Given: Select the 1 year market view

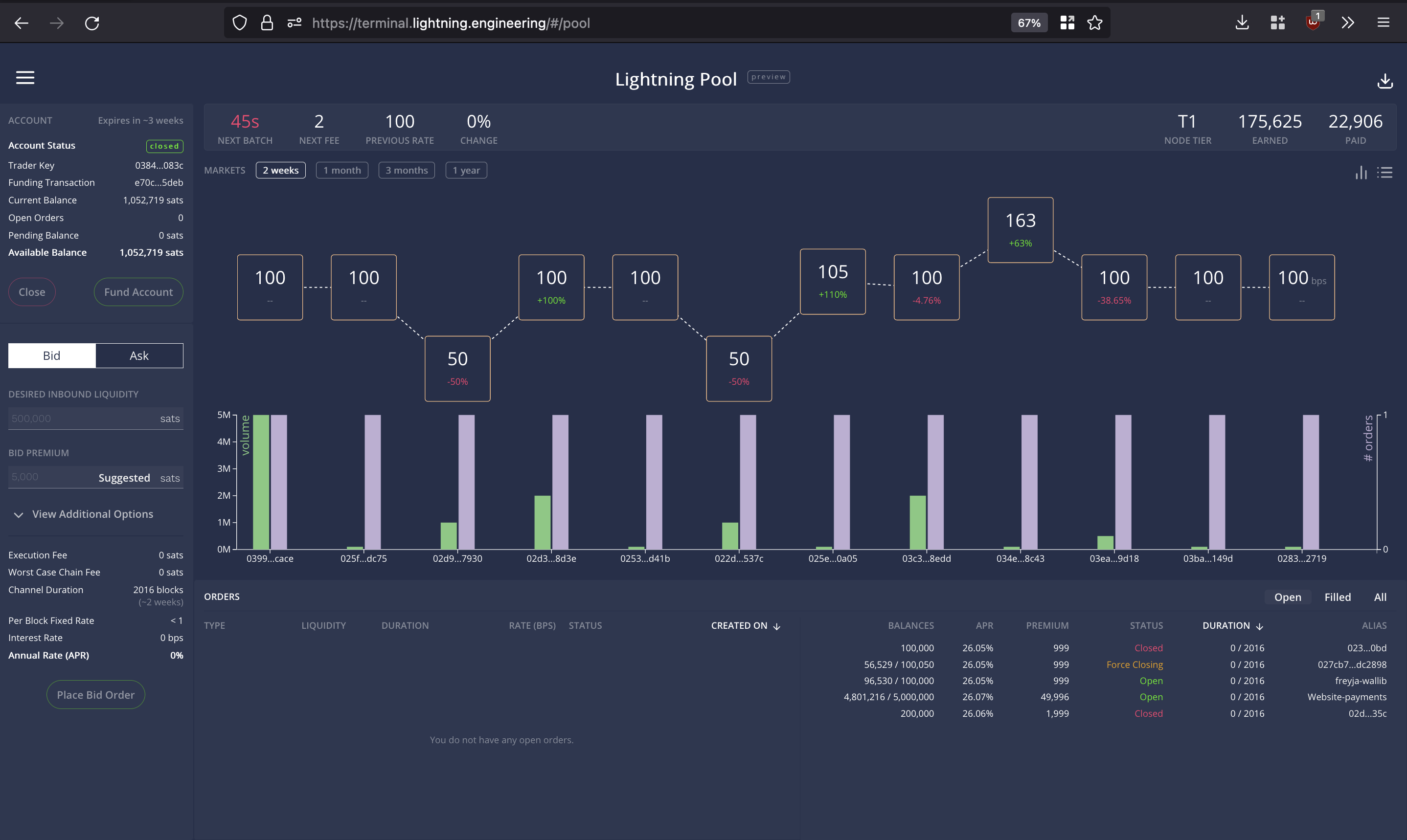Looking at the screenshot, I should coord(466,170).
